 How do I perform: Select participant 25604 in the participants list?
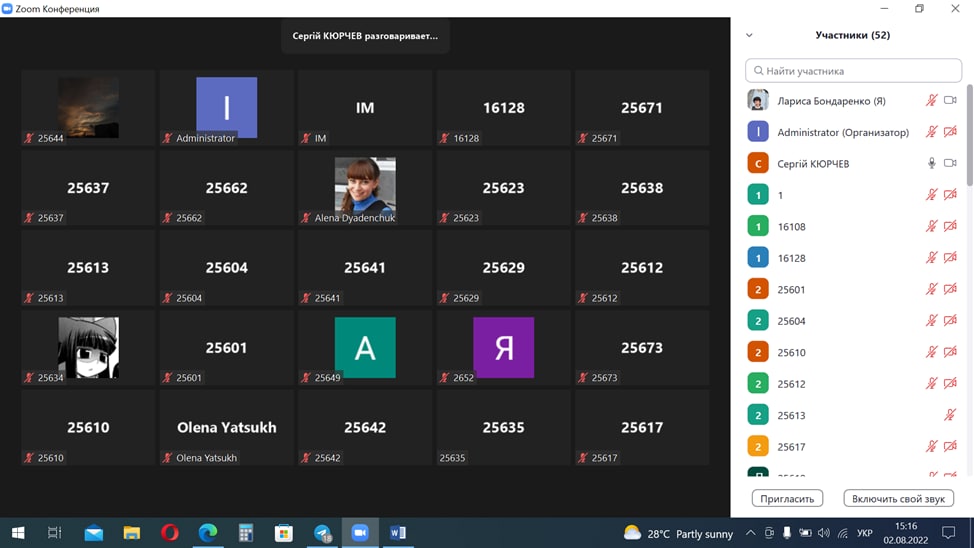click(x=791, y=321)
